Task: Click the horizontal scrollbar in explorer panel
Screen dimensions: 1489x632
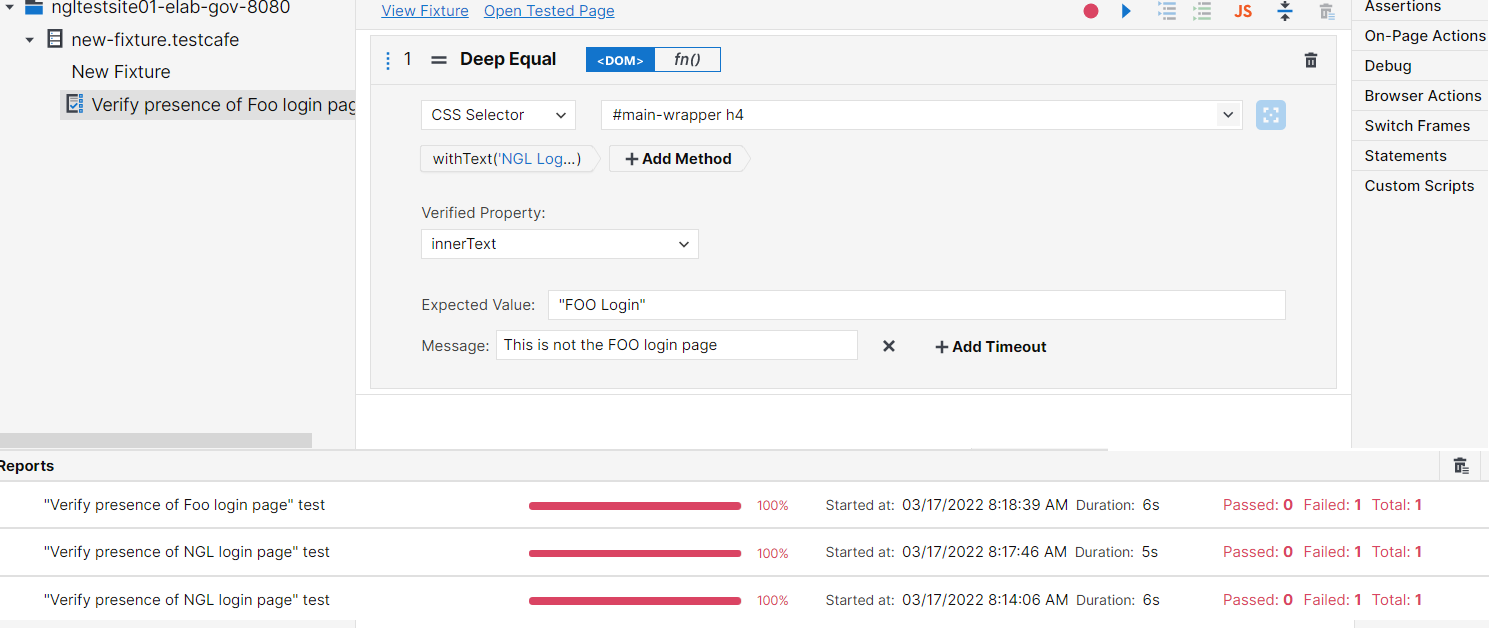Action: pyautogui.click(x=156, y=440)
